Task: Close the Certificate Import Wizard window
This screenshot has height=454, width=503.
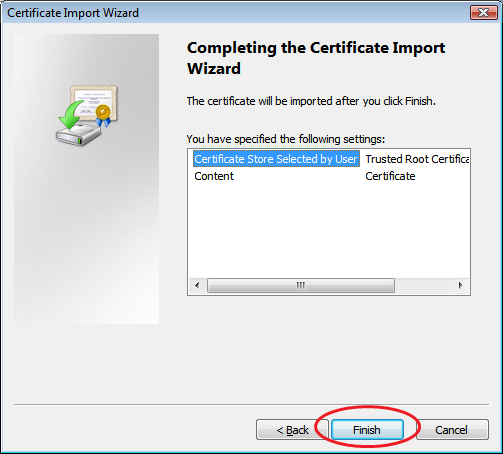Action: (483, 13)
